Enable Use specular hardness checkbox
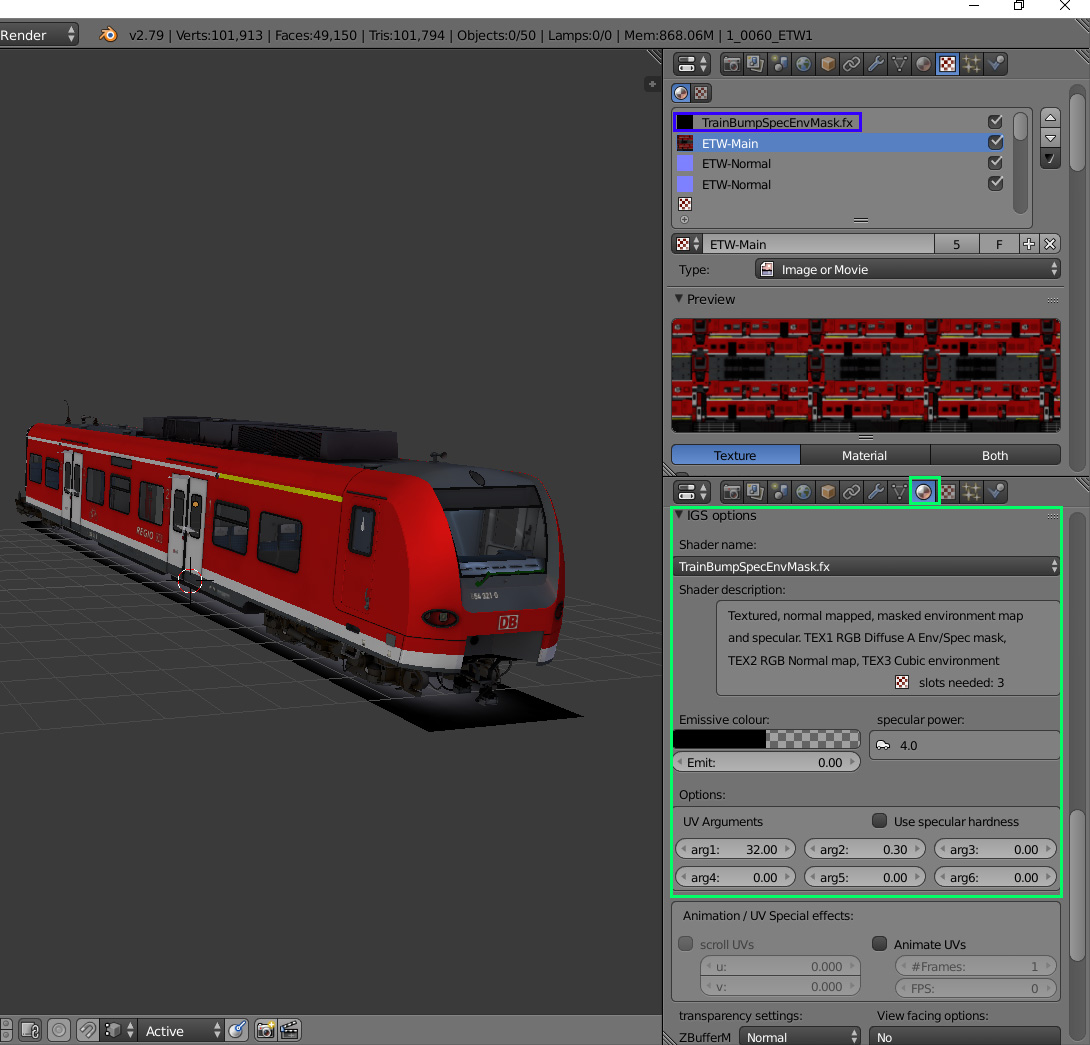 click(x=879, y=821)
